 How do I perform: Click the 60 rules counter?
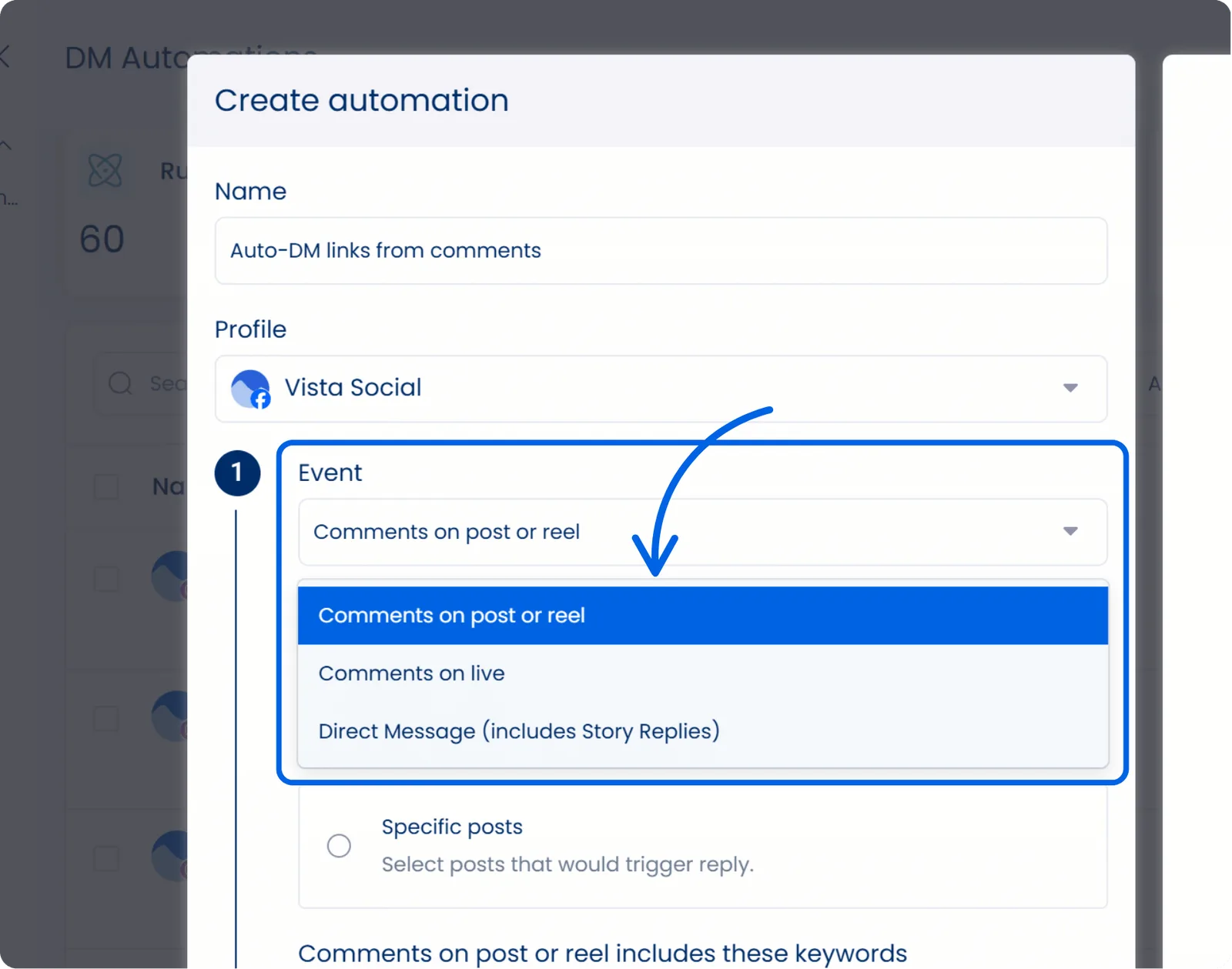[x=100, y=239]
